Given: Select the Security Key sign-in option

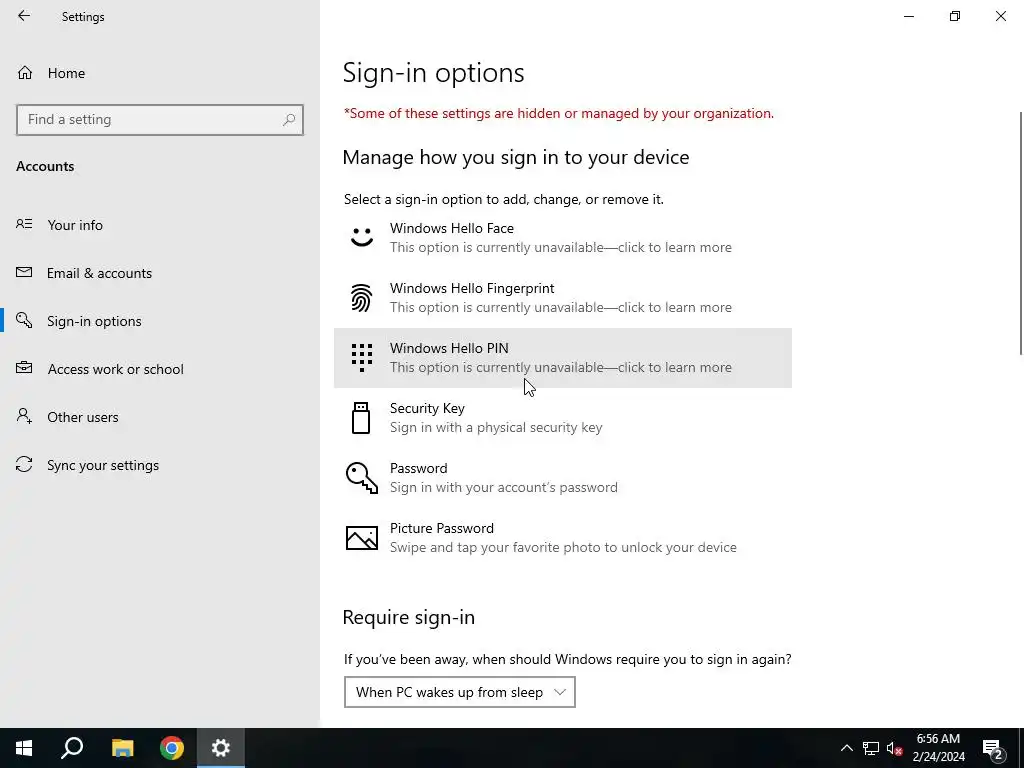Looking at the screenshot, I should click(x=563, y=418).
